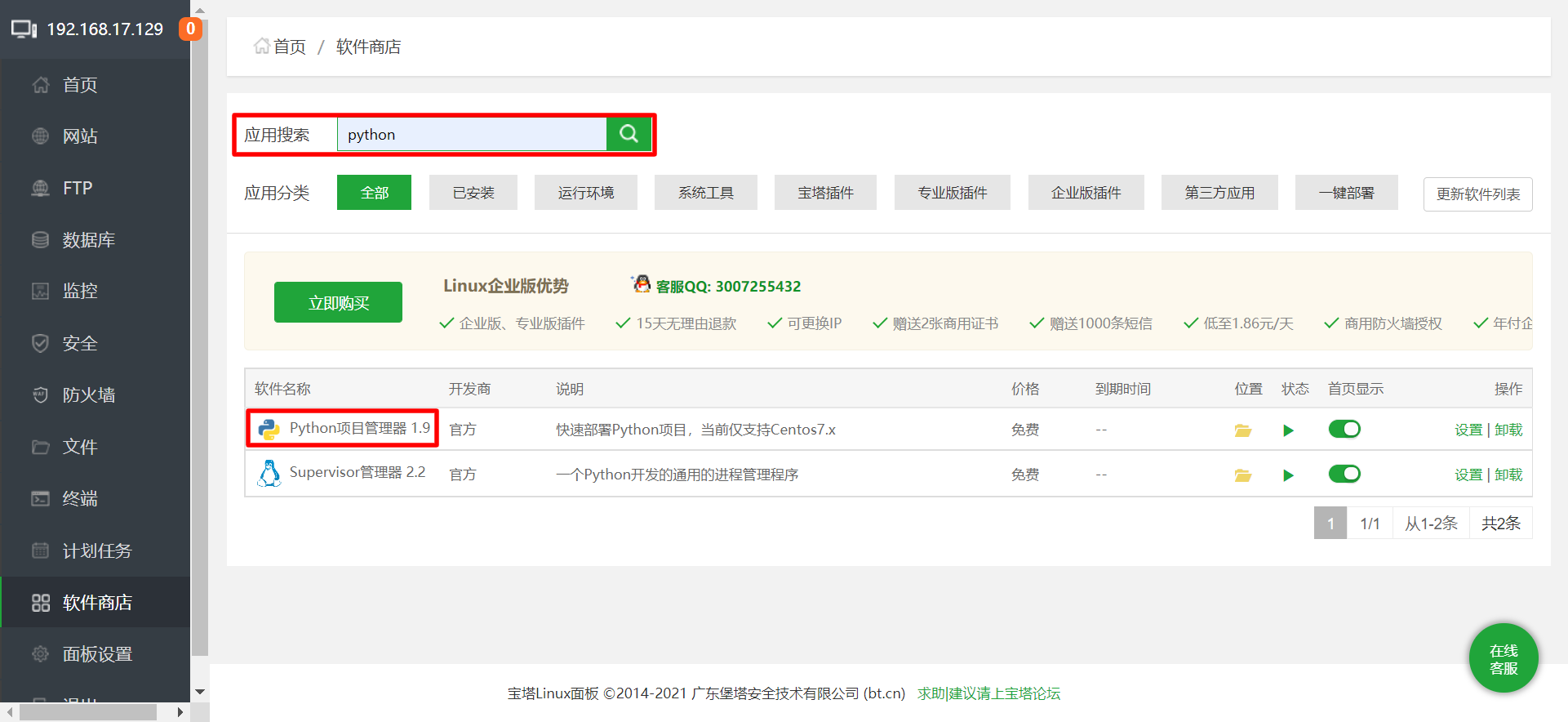Click the status play icon for Supervisor管理器
1568x722 pixels.
[1288, 475]
